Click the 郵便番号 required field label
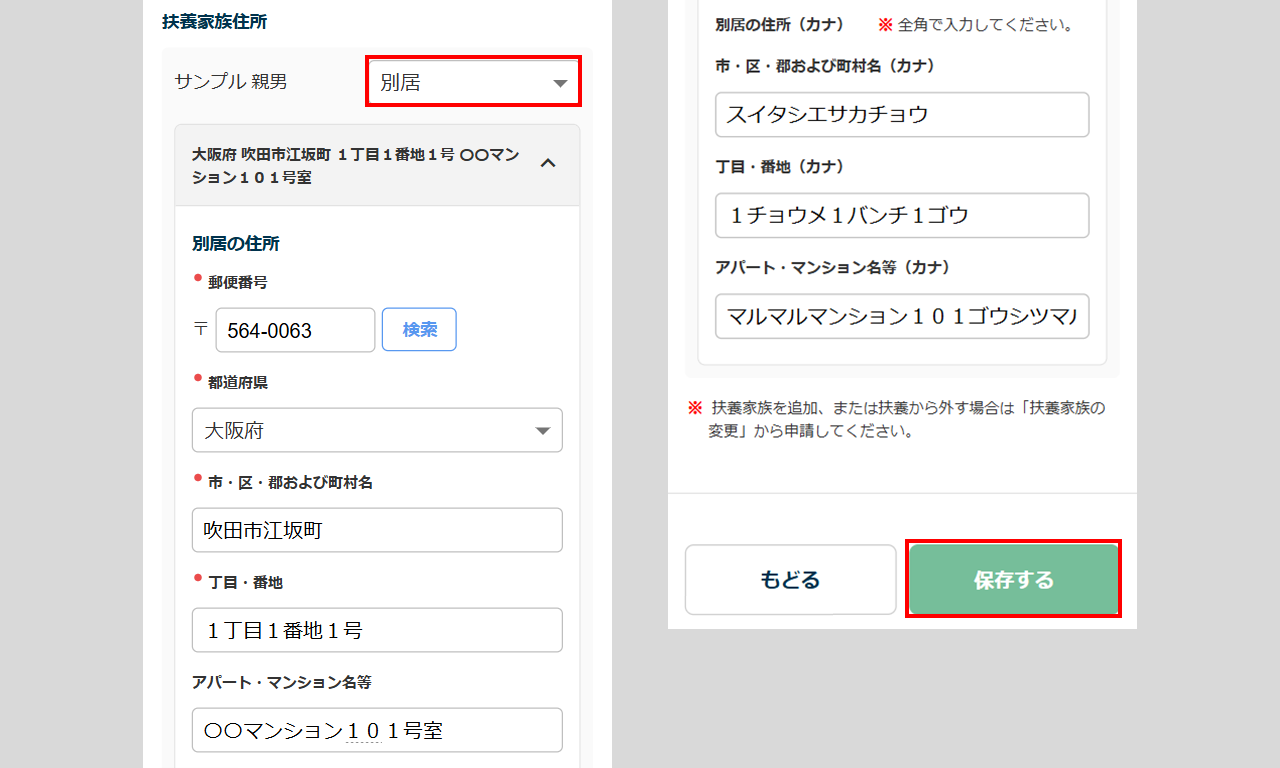The width and height of the screenshot is (1280, 768). pos(237,282)
